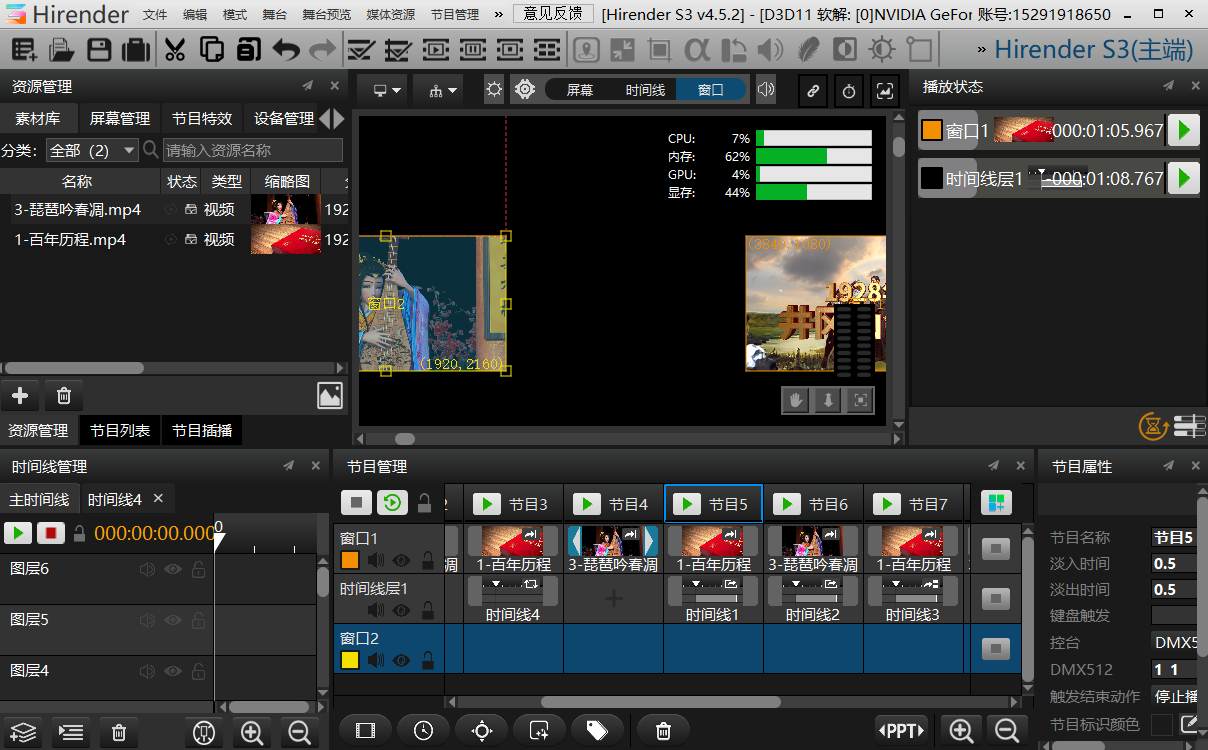Toggle visibility eye of 窗口1 row
The width and height of the screenshot is (1208, 750).
[x=402, y=560]
